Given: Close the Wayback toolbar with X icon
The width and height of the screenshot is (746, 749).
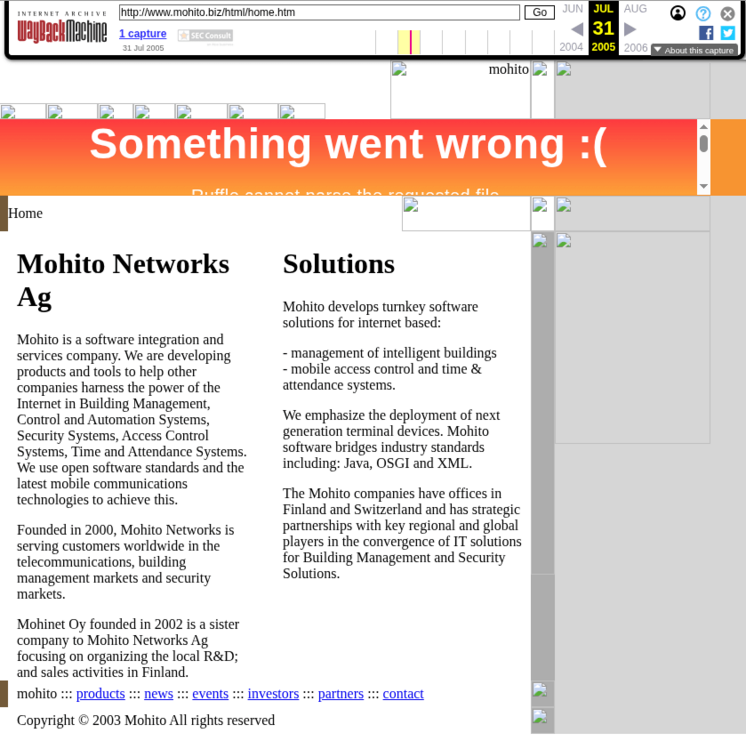Looking at the screenshot, I should coord(728,13).
